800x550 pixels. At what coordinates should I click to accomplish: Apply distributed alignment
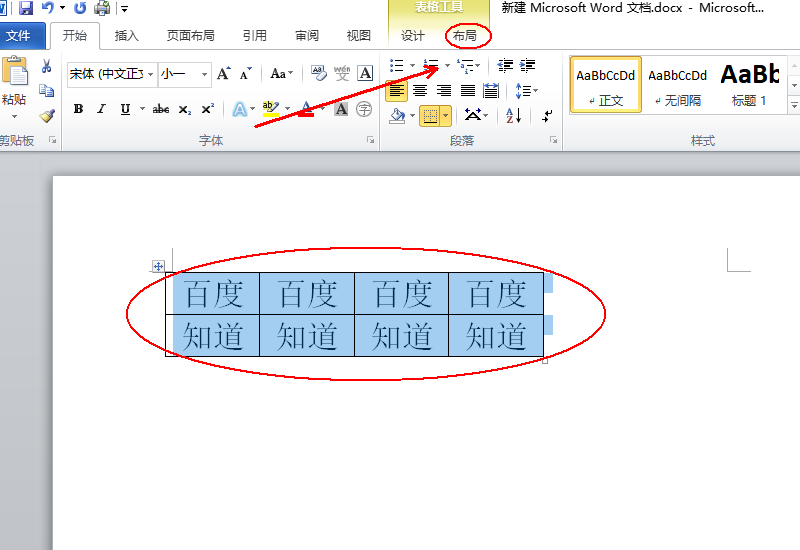pyautogui.click(x=491, y=91)
